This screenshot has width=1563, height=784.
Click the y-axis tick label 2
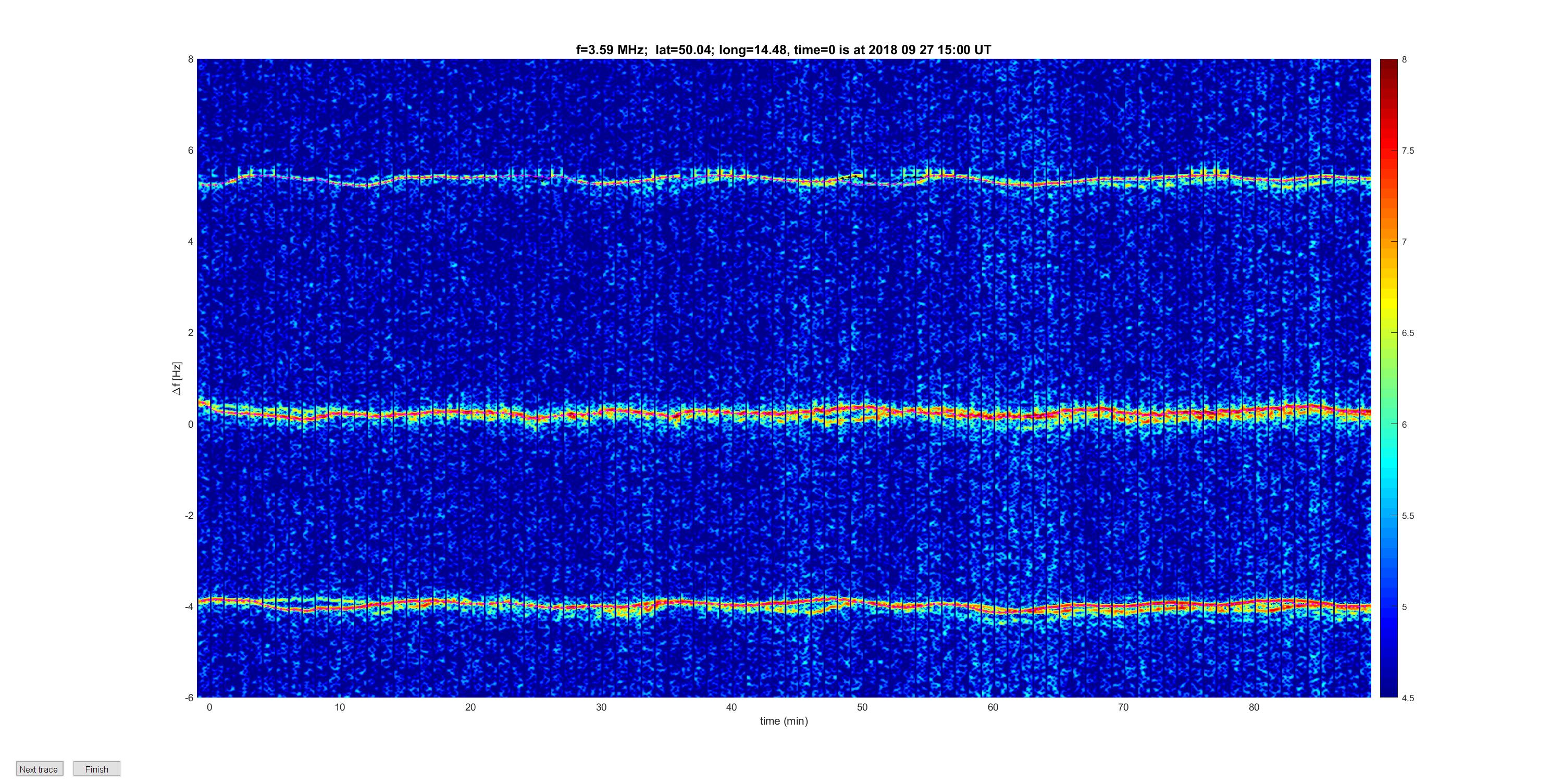coord(191,332)
